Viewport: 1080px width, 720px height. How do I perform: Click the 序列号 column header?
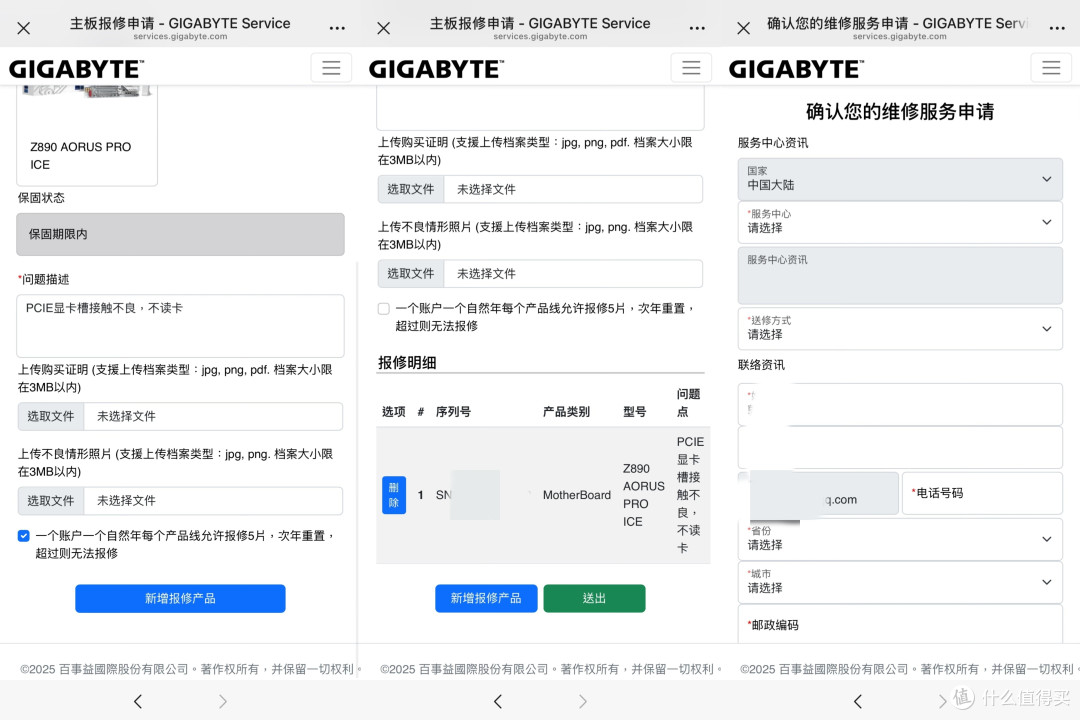(x=453, y=411)
